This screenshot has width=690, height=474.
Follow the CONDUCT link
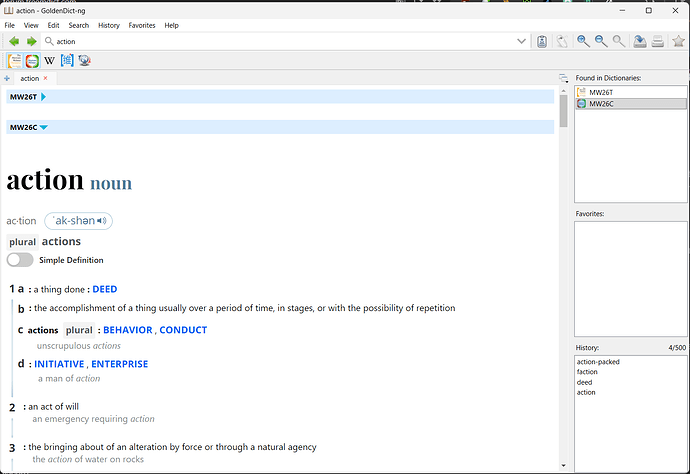click(183, 330)
